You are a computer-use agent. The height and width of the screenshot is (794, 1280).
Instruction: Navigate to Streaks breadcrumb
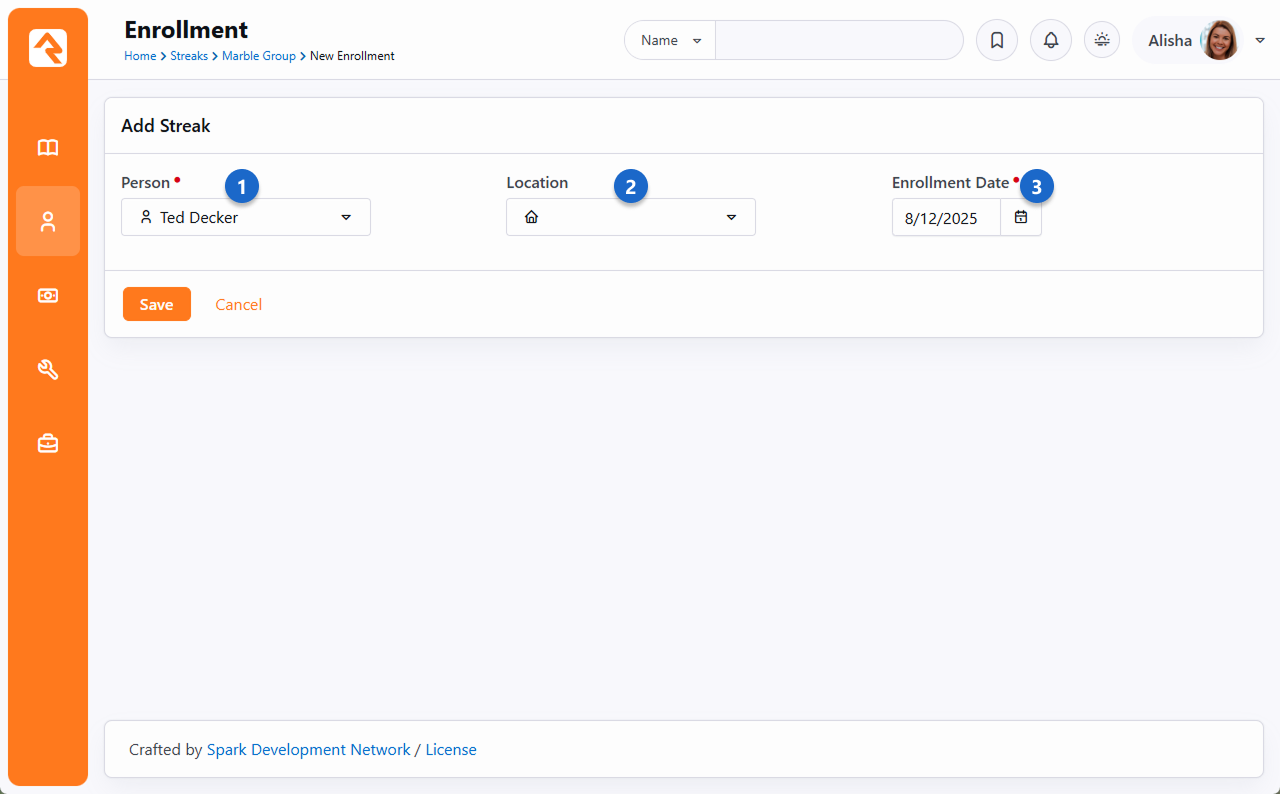[x=189, y=56]
